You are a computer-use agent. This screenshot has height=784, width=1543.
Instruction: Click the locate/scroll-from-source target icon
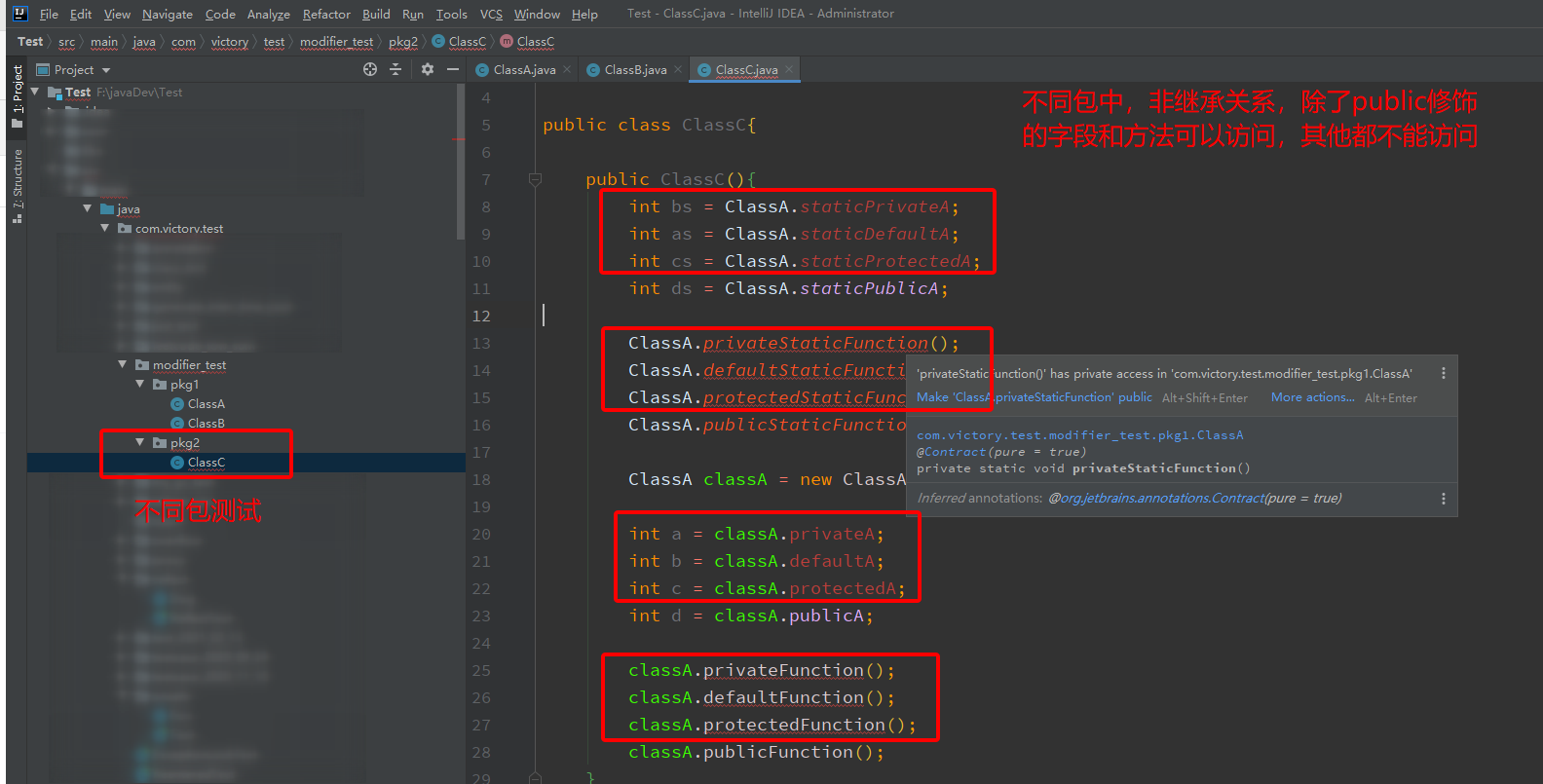pyautogui.click(x=370, y=69)
